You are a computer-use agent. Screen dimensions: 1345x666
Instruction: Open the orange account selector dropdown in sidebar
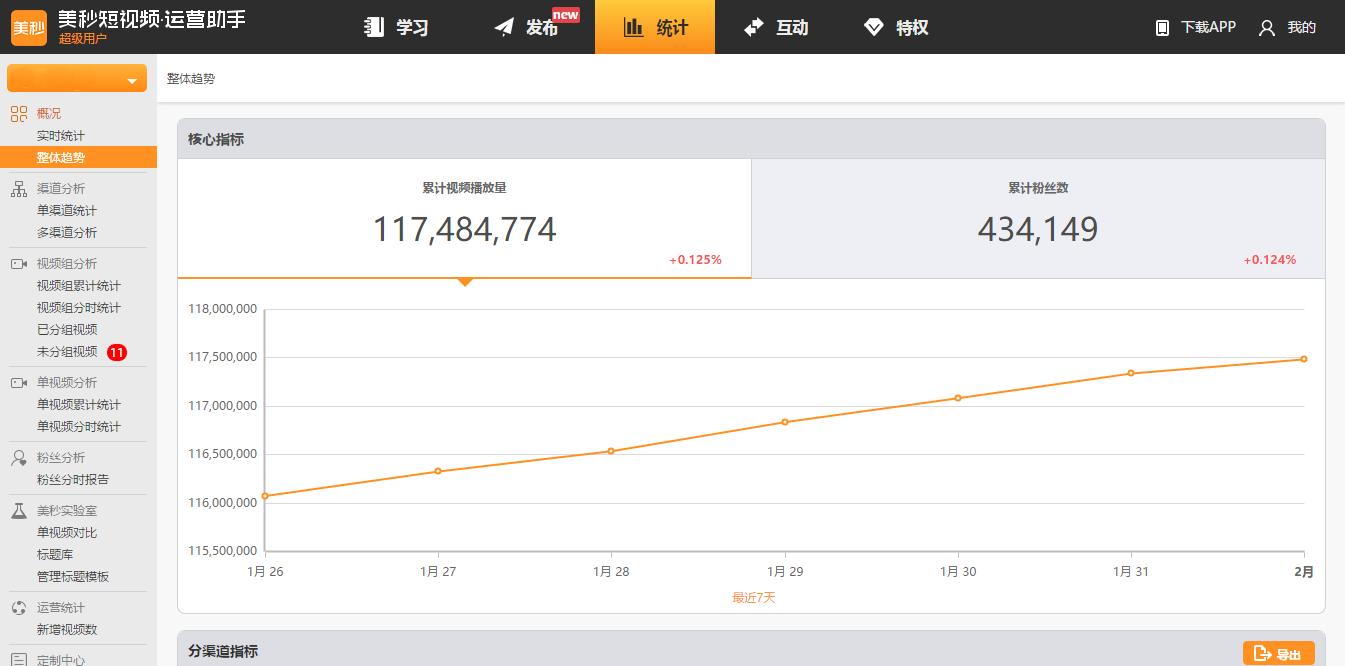coord(76,77)
